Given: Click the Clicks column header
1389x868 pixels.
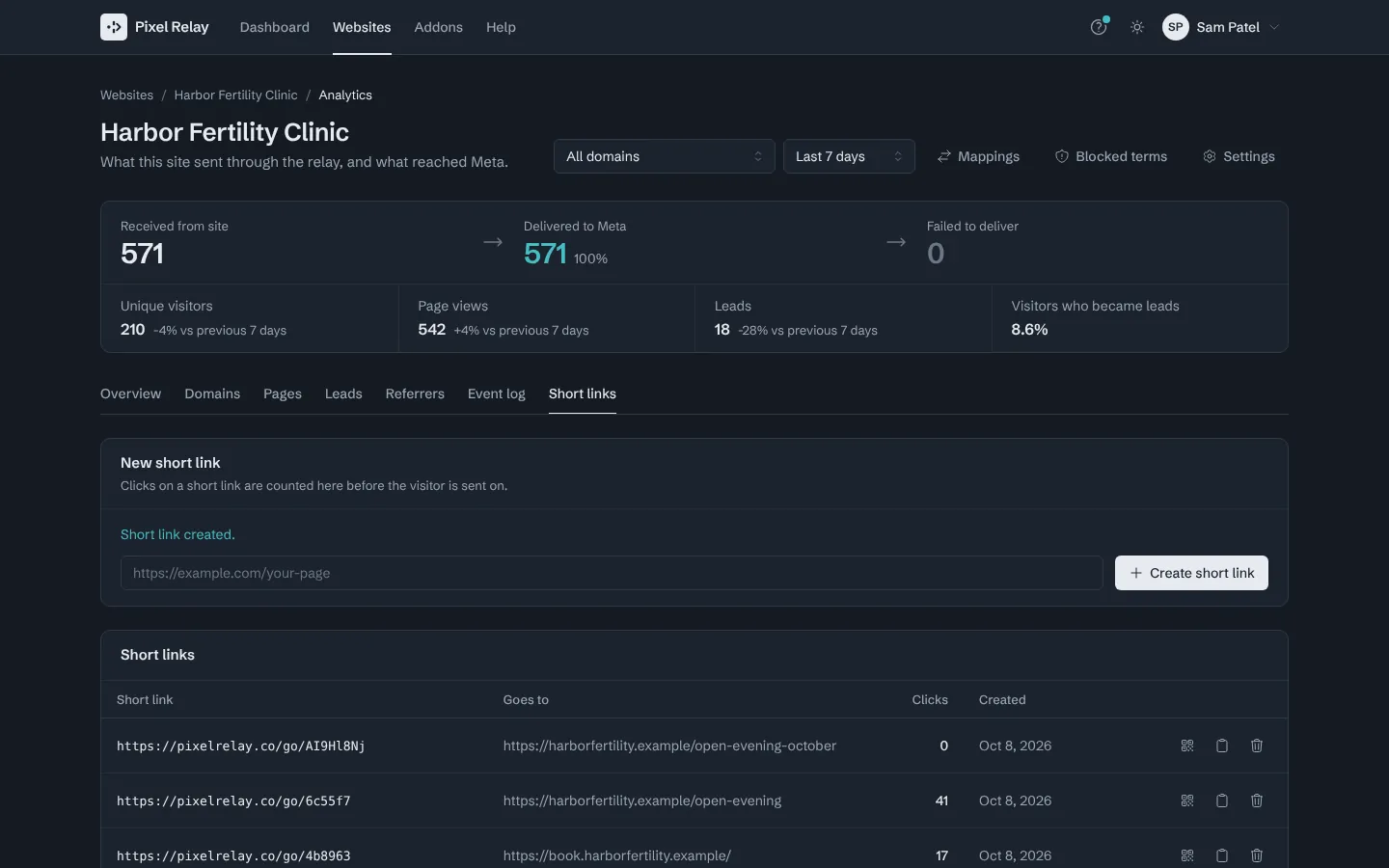Looking at the screenshot, I should (x=930, y=699).
